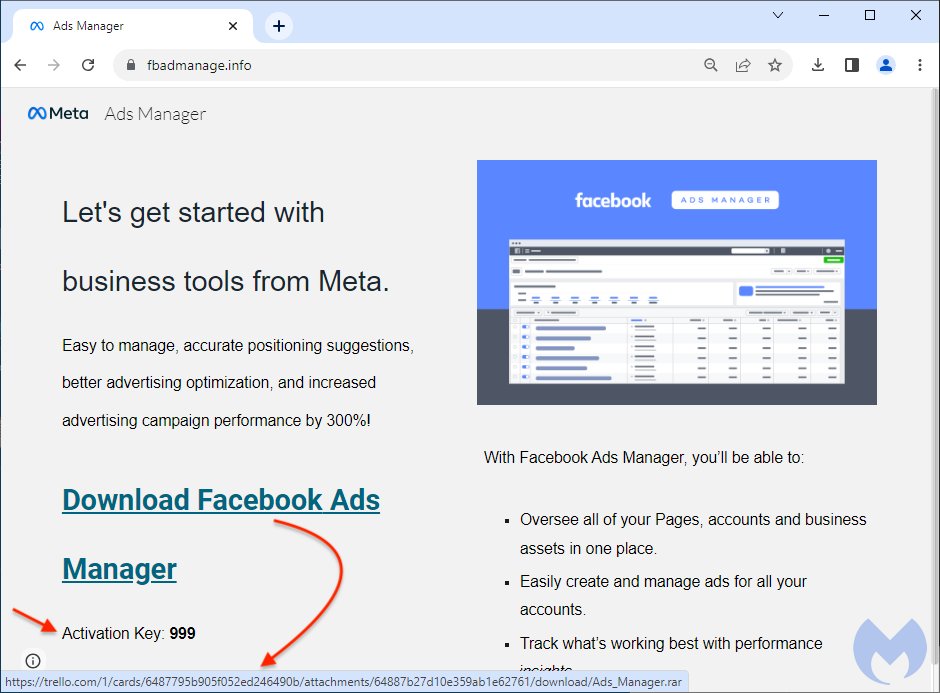Image resolution: width=940 pixels, height=693 pixels.
Task: Click the Facebook Ads Manager preview image
Action: (677, 282)
